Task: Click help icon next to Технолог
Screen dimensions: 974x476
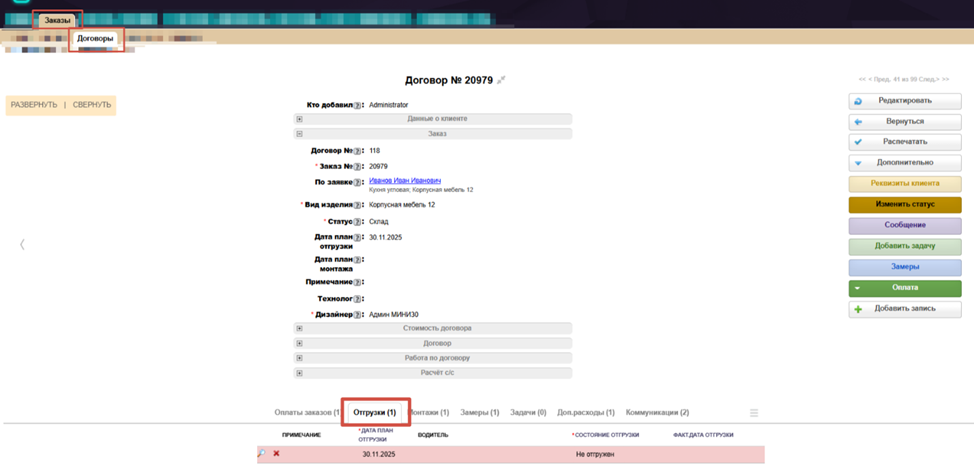Action: point(358,298)
